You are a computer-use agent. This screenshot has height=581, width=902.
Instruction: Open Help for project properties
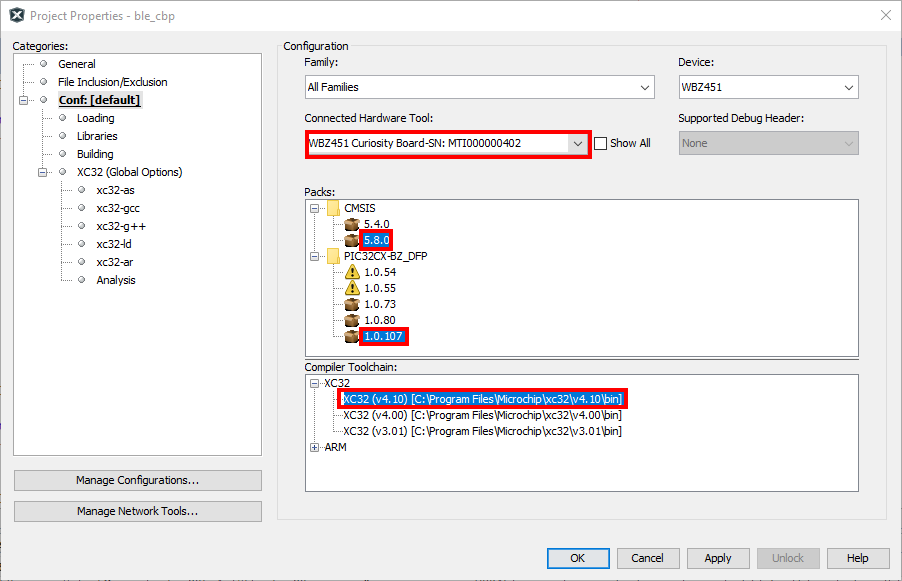pyautogui.click(x=858, y=558)
